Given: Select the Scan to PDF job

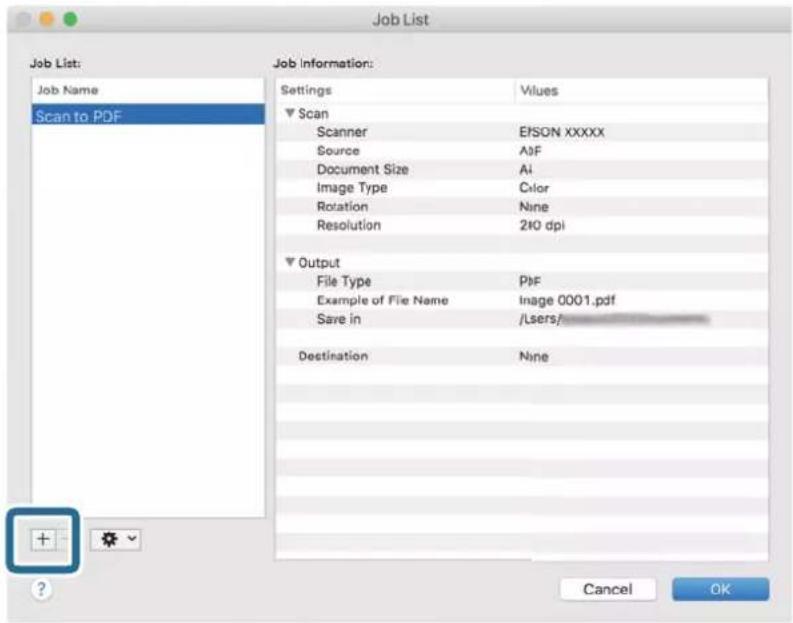Looking at the screenshot, I should (x=148, y=116).
